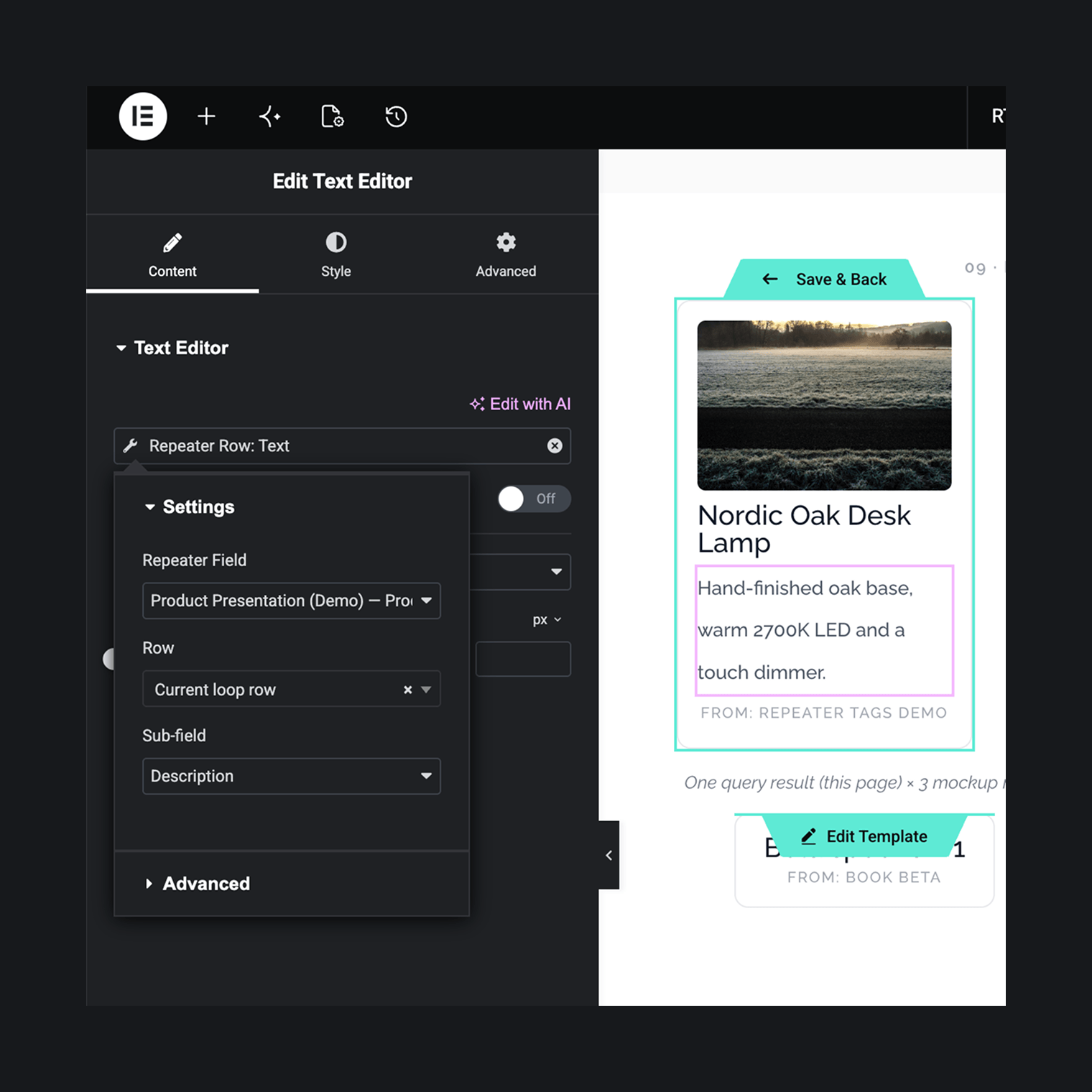Click the slider handle beside the popup
The height and width of the screenshot is (1092, 1092).
109,659
